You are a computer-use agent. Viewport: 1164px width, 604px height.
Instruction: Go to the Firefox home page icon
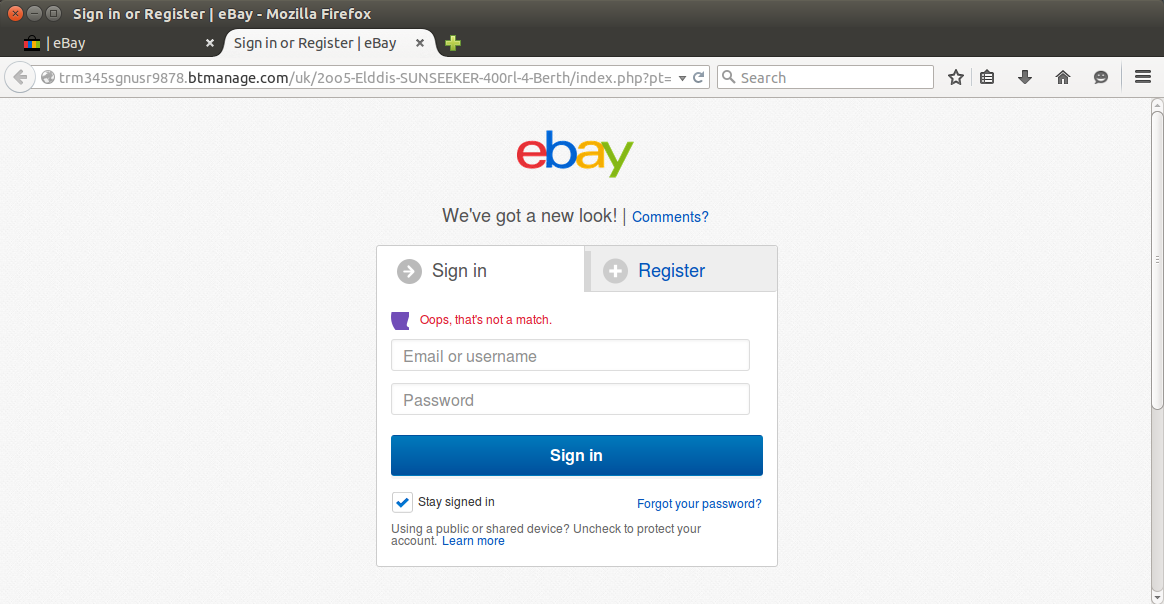coord(1062,77)
